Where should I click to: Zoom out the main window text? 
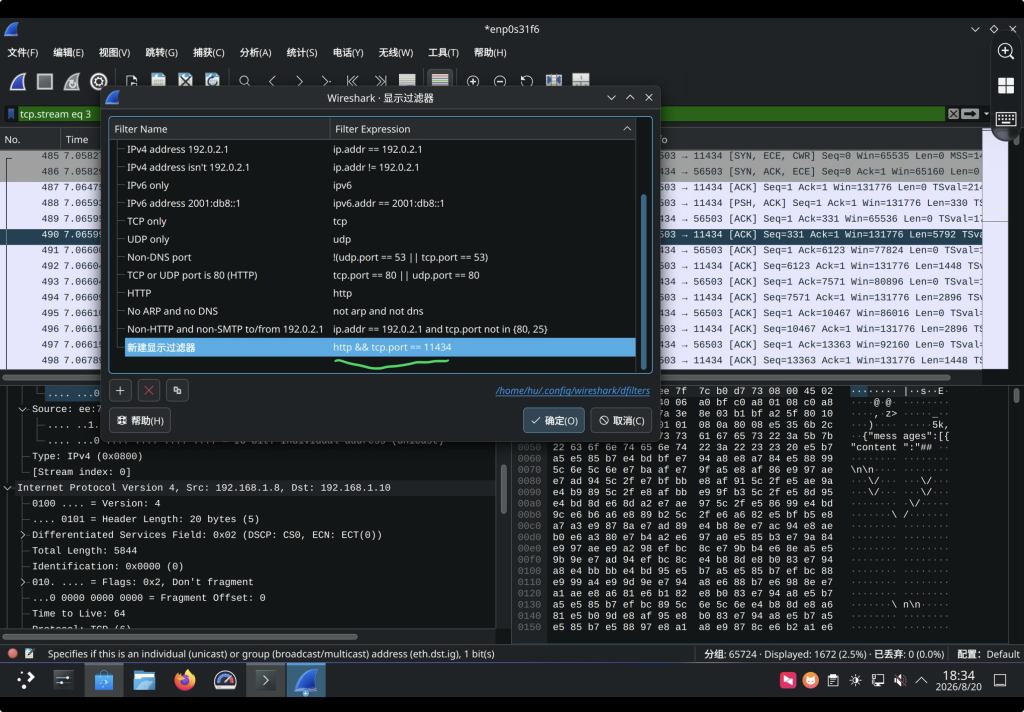(500, 81)
